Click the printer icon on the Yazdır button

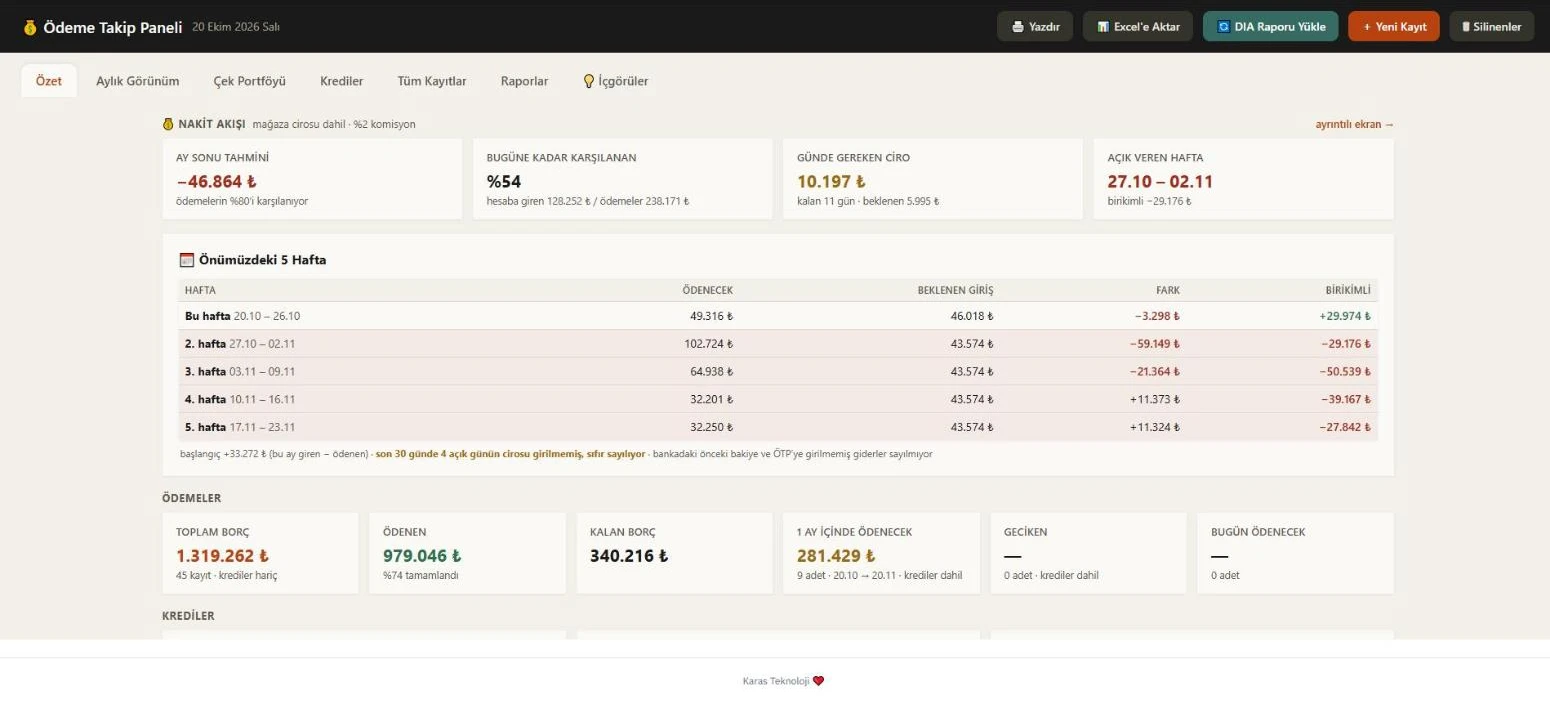tap(1018, 27)
